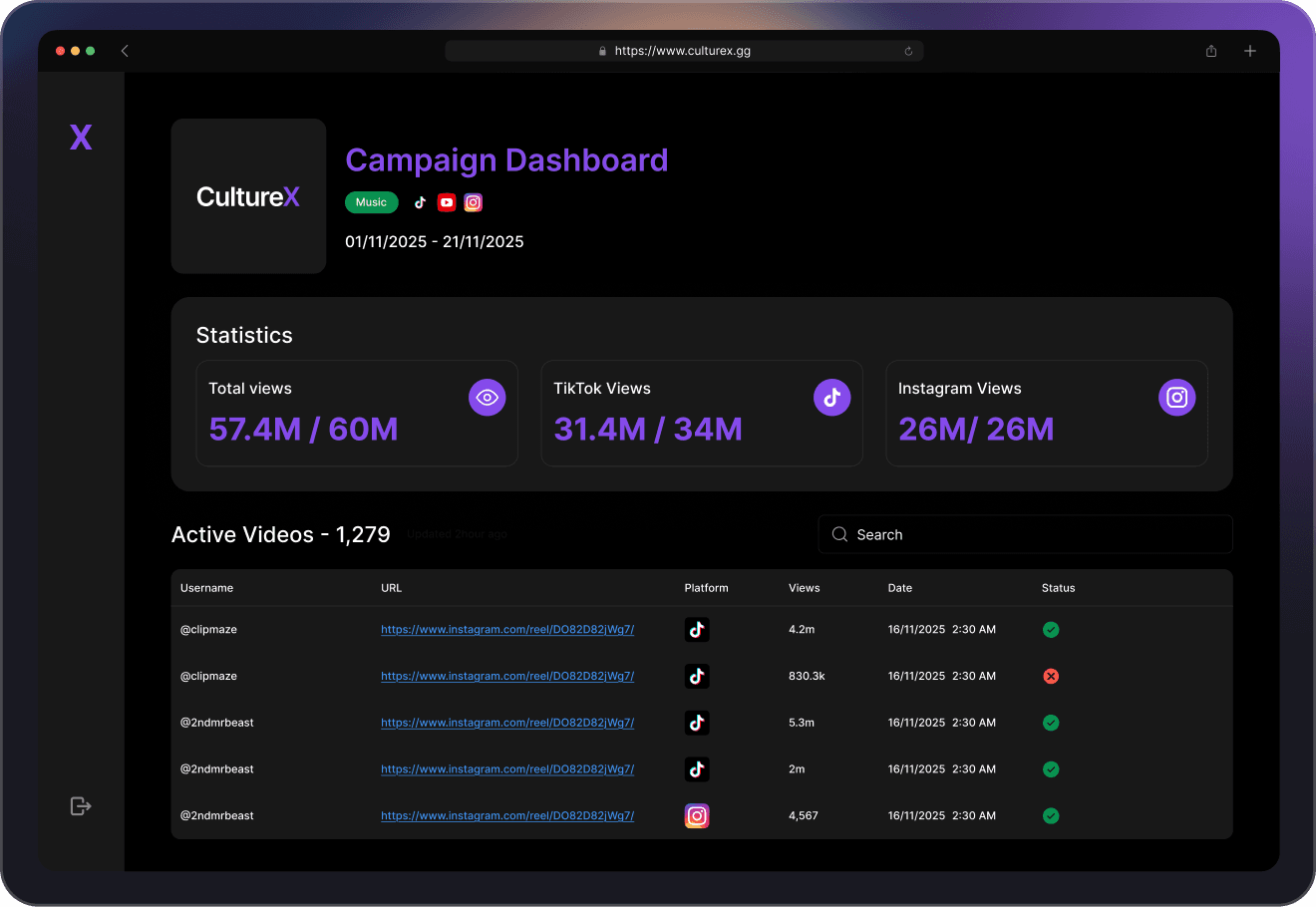Click the purple X logo in sidebar

pyautogui.click(x=81, y=138)
